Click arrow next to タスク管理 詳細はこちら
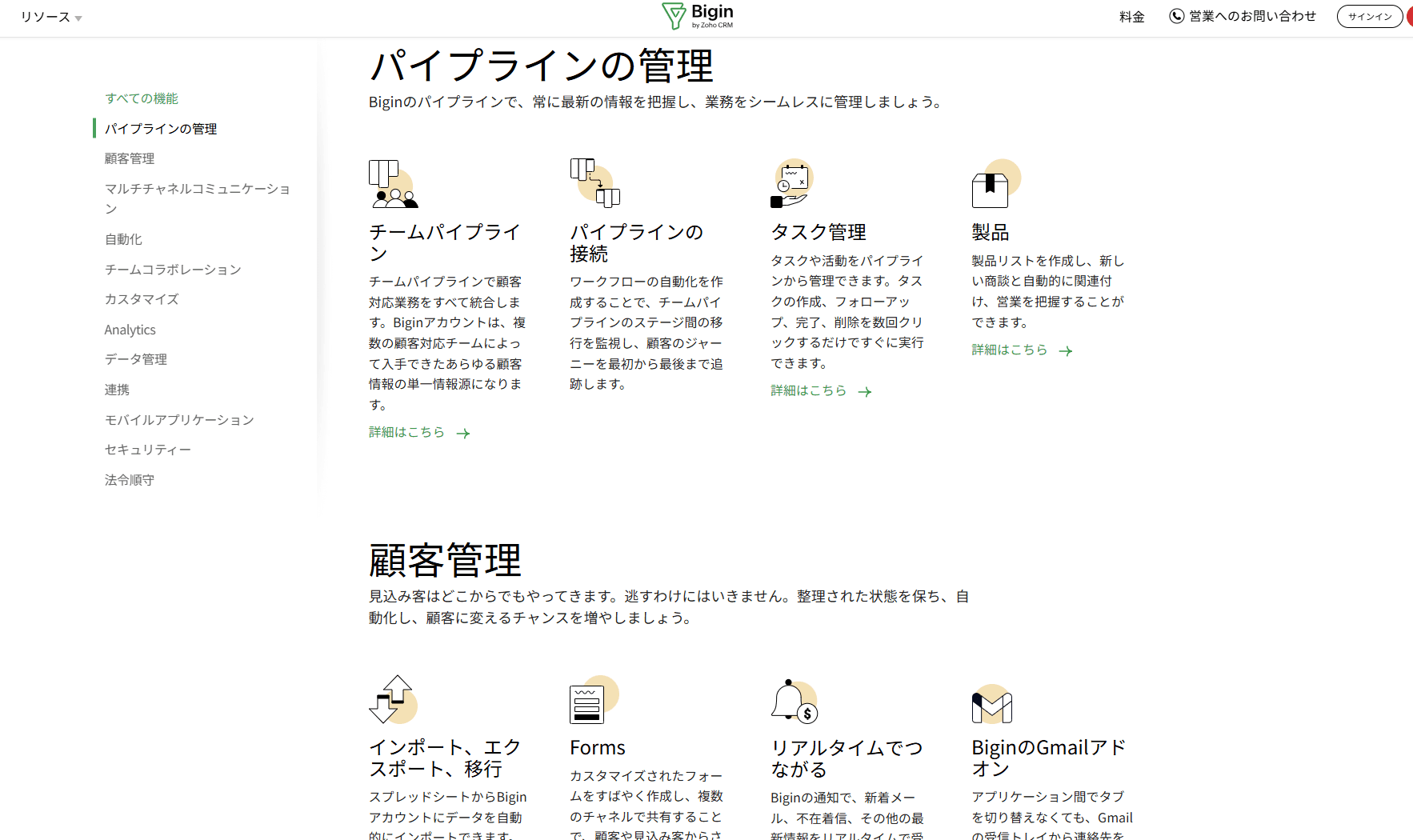Viewport: 1413px width, 840px height. [x=865, y=392]
